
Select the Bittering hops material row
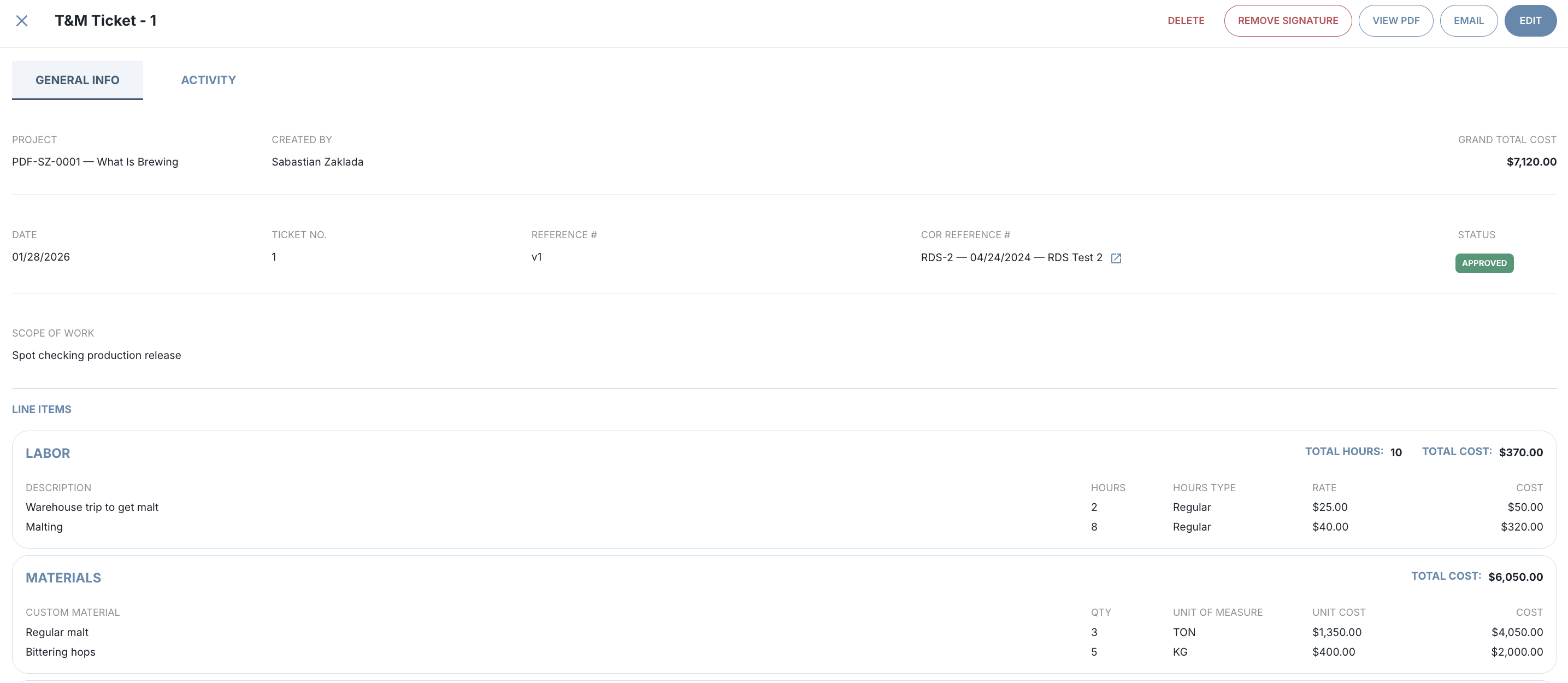coord(784,652)
